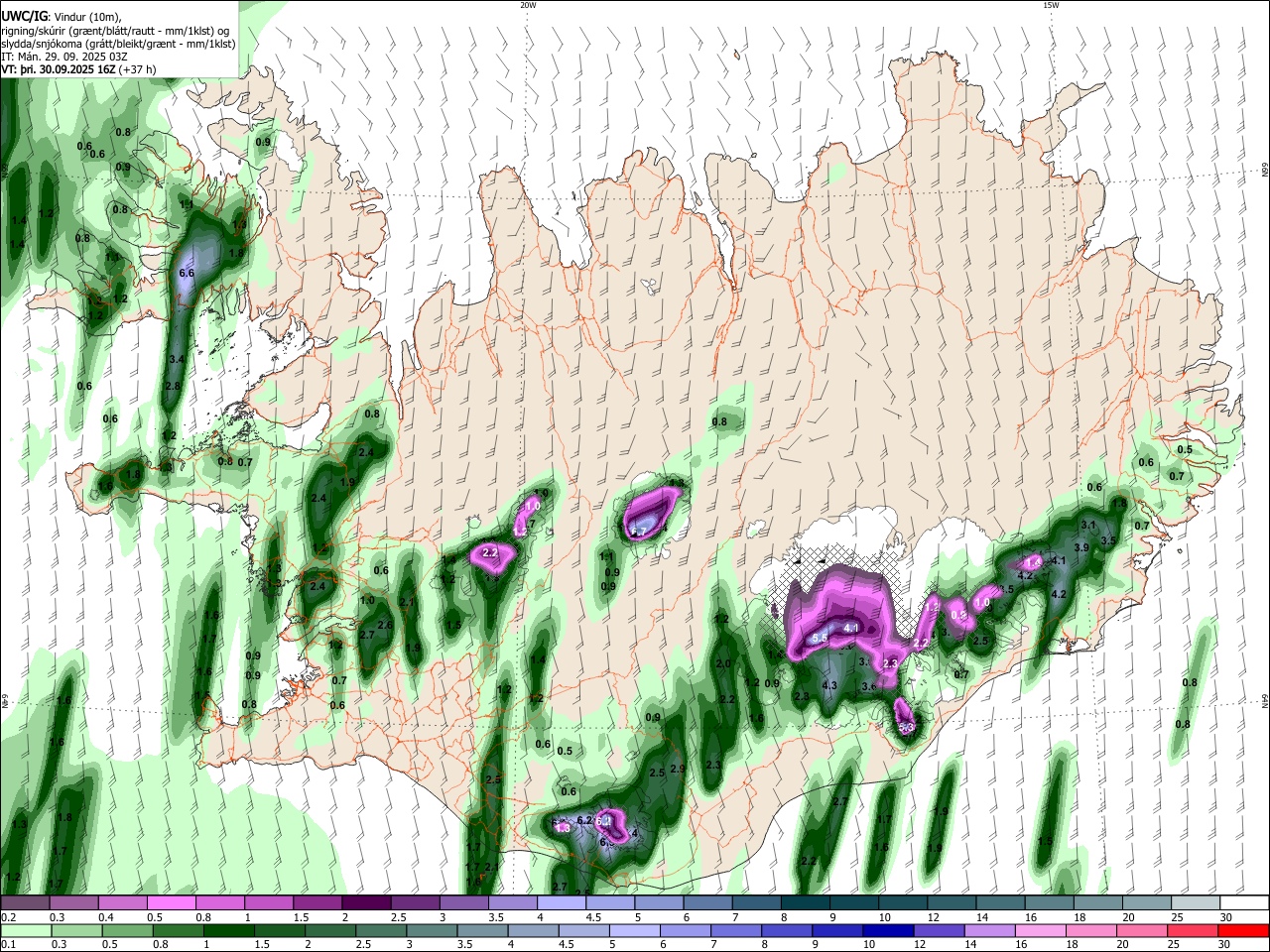This screenshot has width=1270, height=952.
Task: Click the "5.3" value near the south coast
Action: pos(905,729)
